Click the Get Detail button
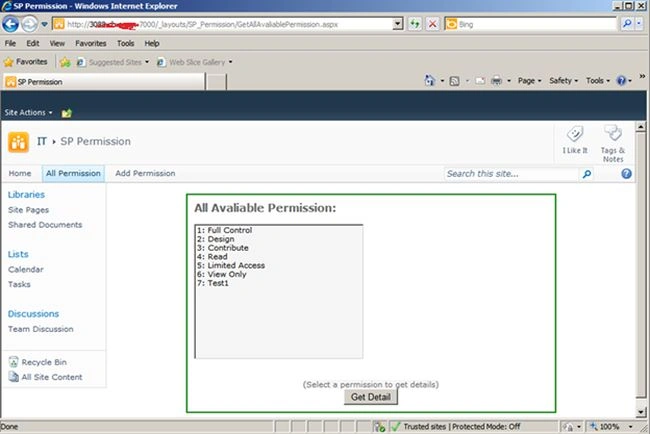Viewport: 650px width, 434px height. click(x=371, y=397)
